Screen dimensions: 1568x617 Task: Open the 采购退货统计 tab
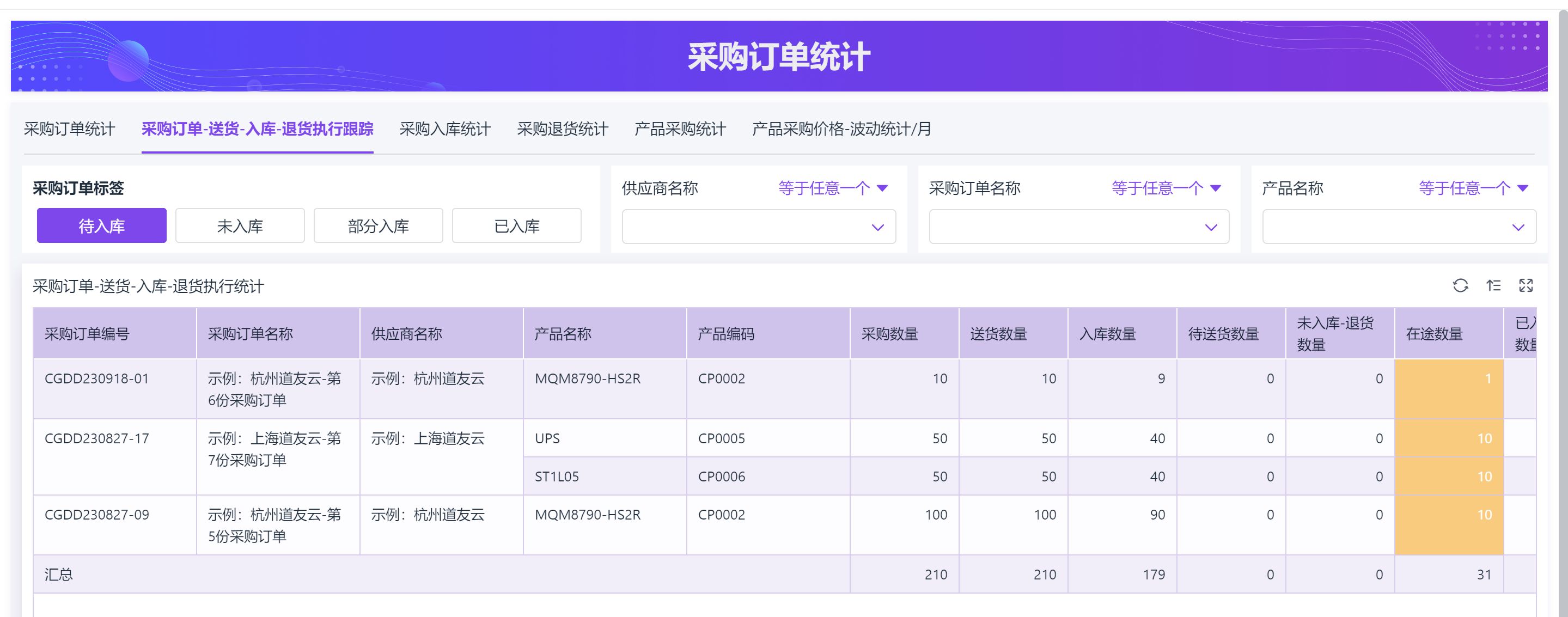pos(563,129)
